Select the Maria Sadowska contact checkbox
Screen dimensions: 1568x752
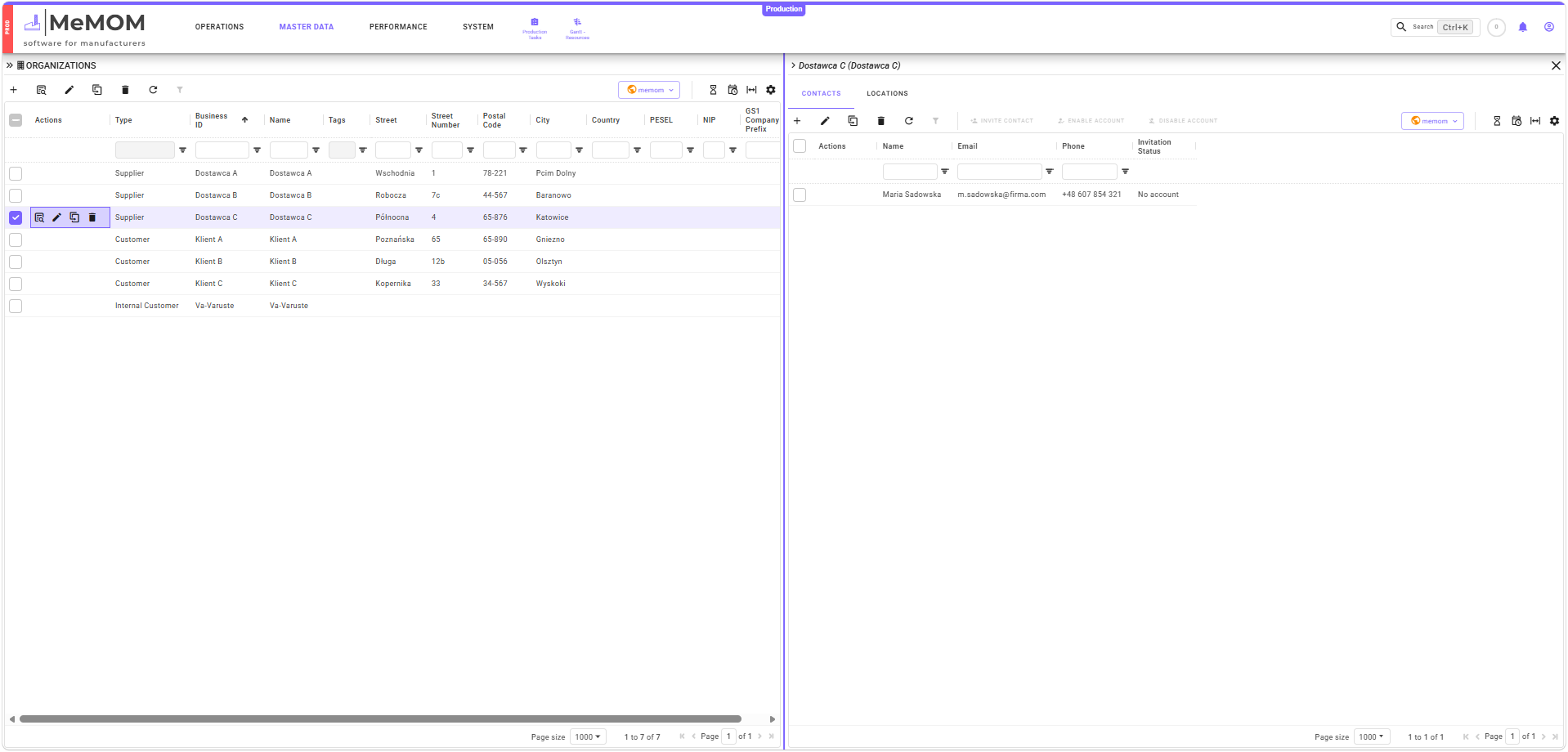[800, 195]
